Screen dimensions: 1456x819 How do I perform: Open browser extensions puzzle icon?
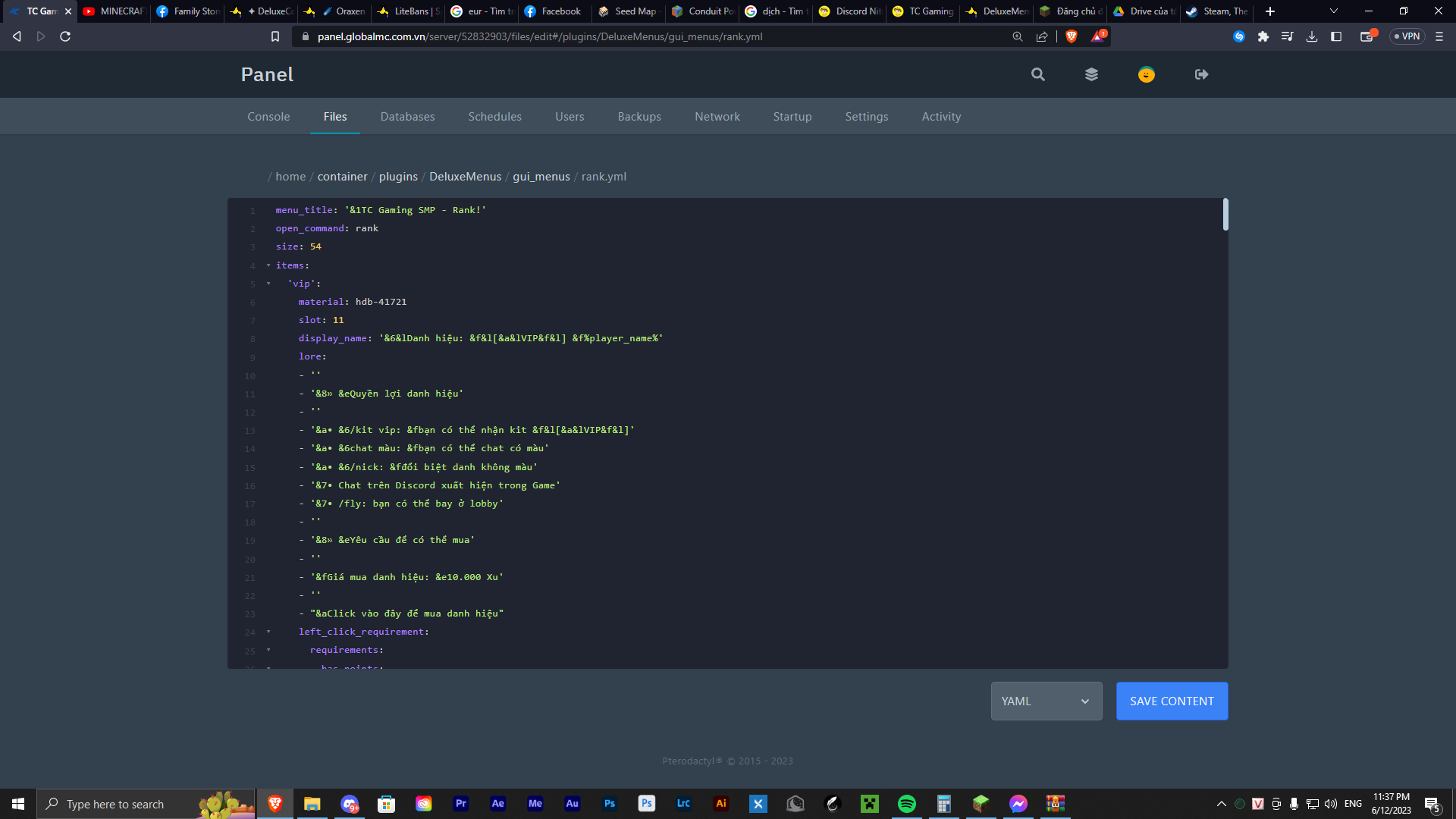click(1263, 36)
